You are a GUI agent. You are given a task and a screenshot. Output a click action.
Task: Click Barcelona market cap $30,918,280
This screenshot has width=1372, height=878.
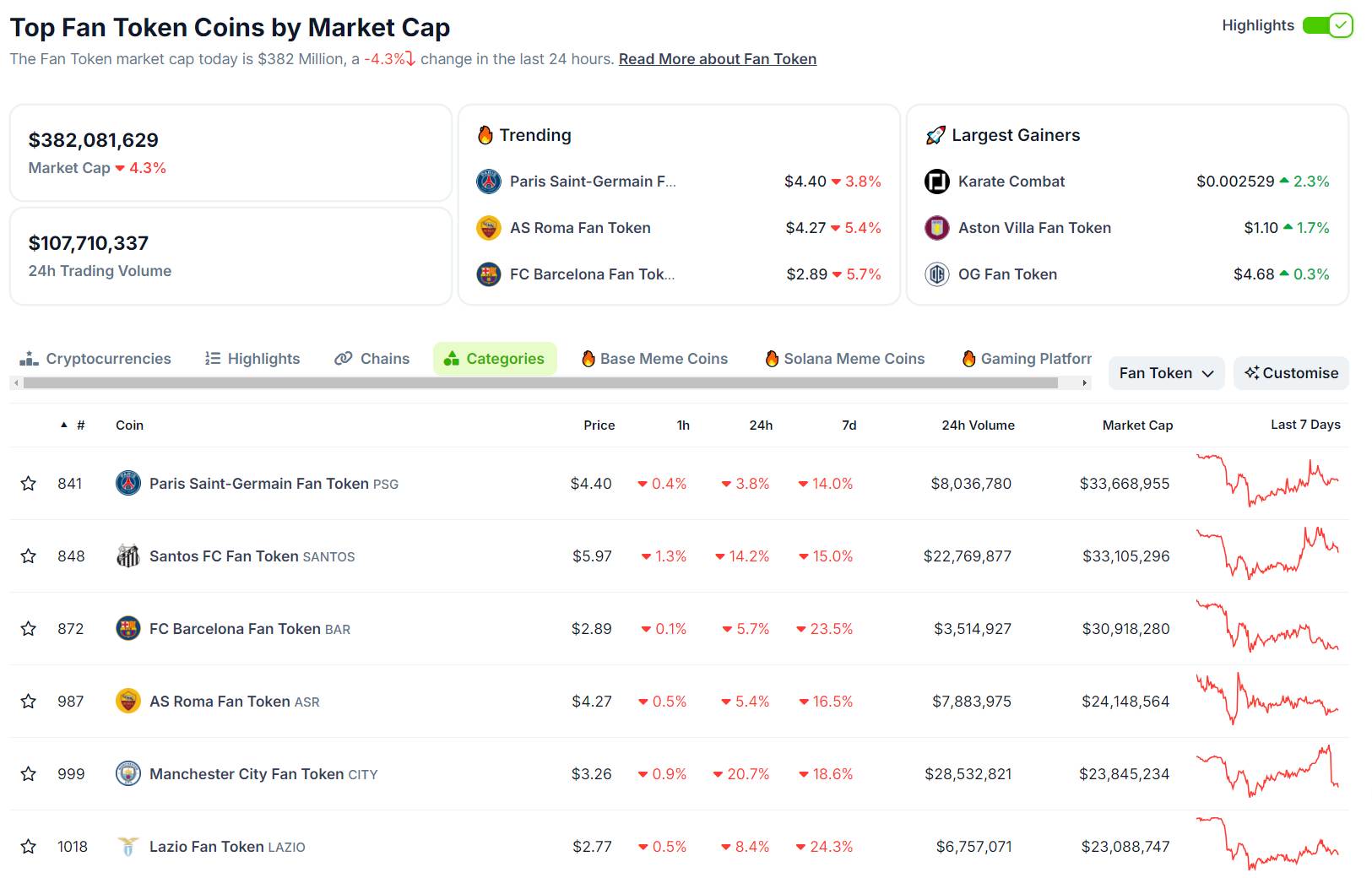pos(1126,629)
